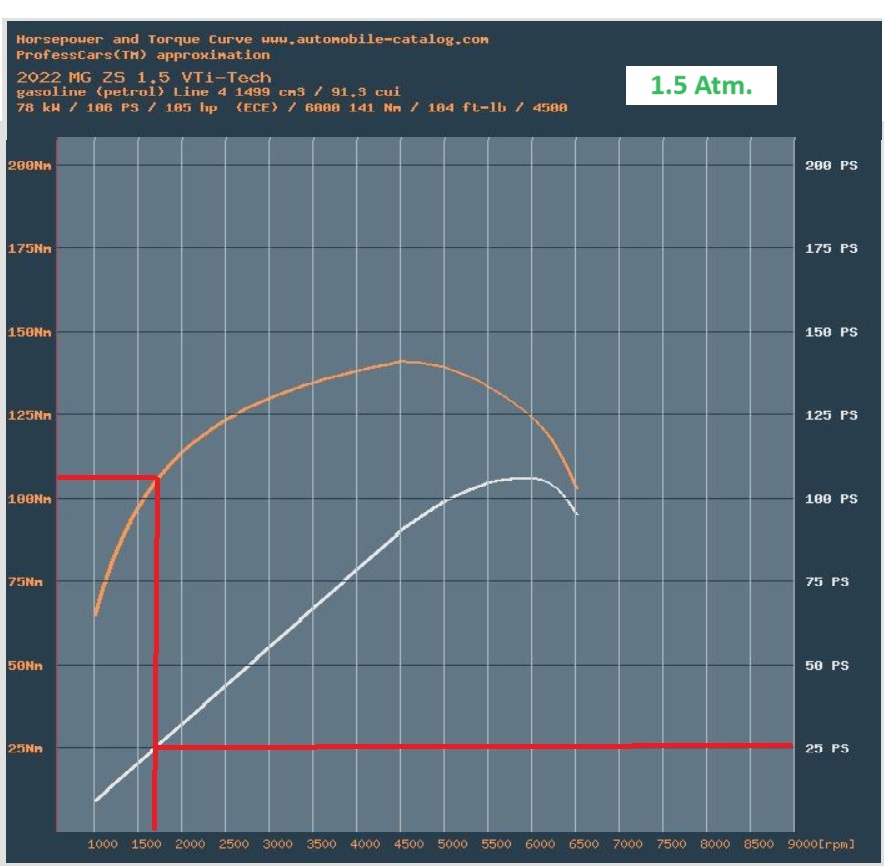Click the '4500' rpm axis label
Image resolution: width=884 pixels, height=866 pixels.
coord(408,845)
